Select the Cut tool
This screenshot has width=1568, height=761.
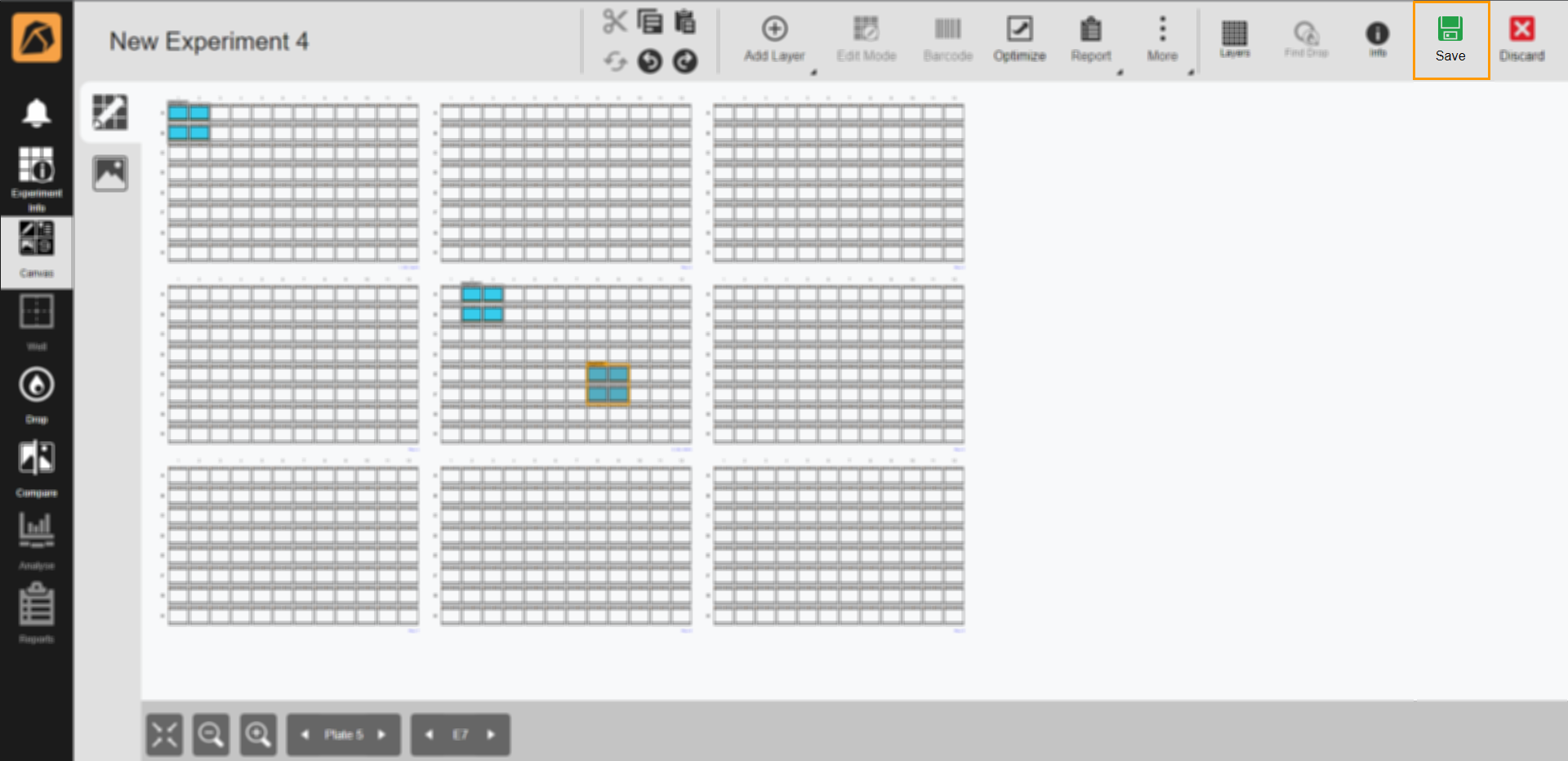(x=616, y=21)
